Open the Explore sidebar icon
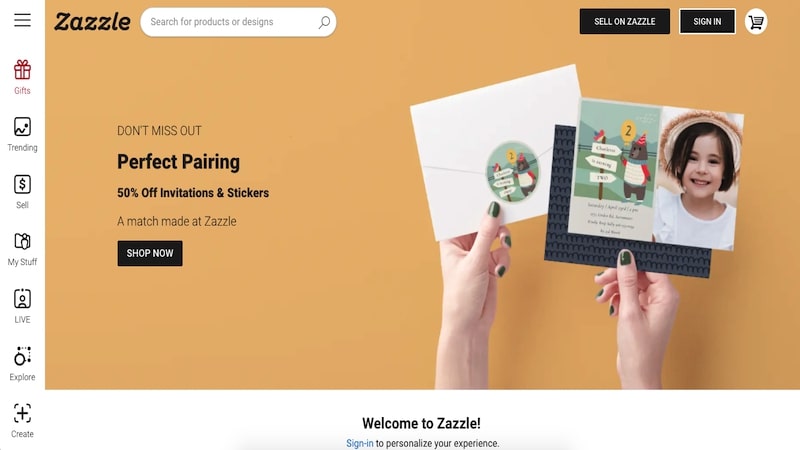 click(22, 356)
